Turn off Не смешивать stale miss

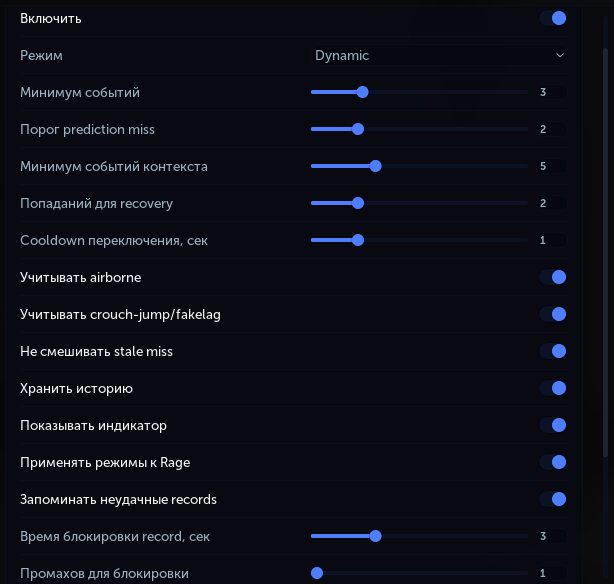coord(553,351)
